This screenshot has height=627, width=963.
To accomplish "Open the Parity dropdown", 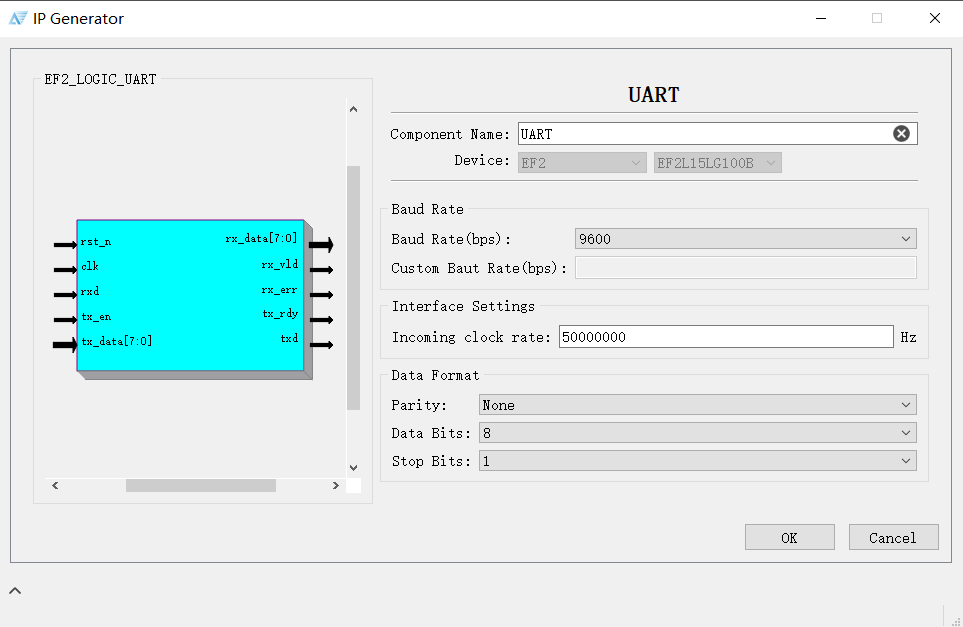I will [x=697, y=405].
